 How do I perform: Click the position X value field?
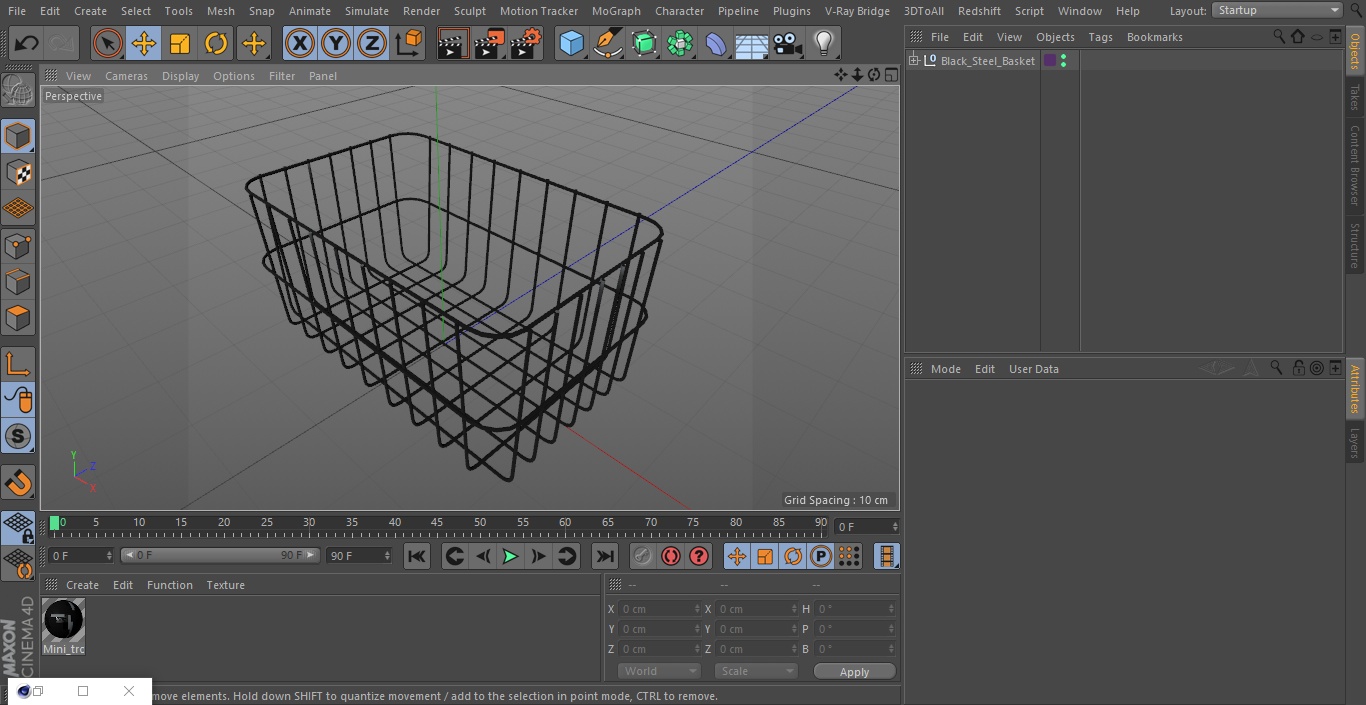659,609
